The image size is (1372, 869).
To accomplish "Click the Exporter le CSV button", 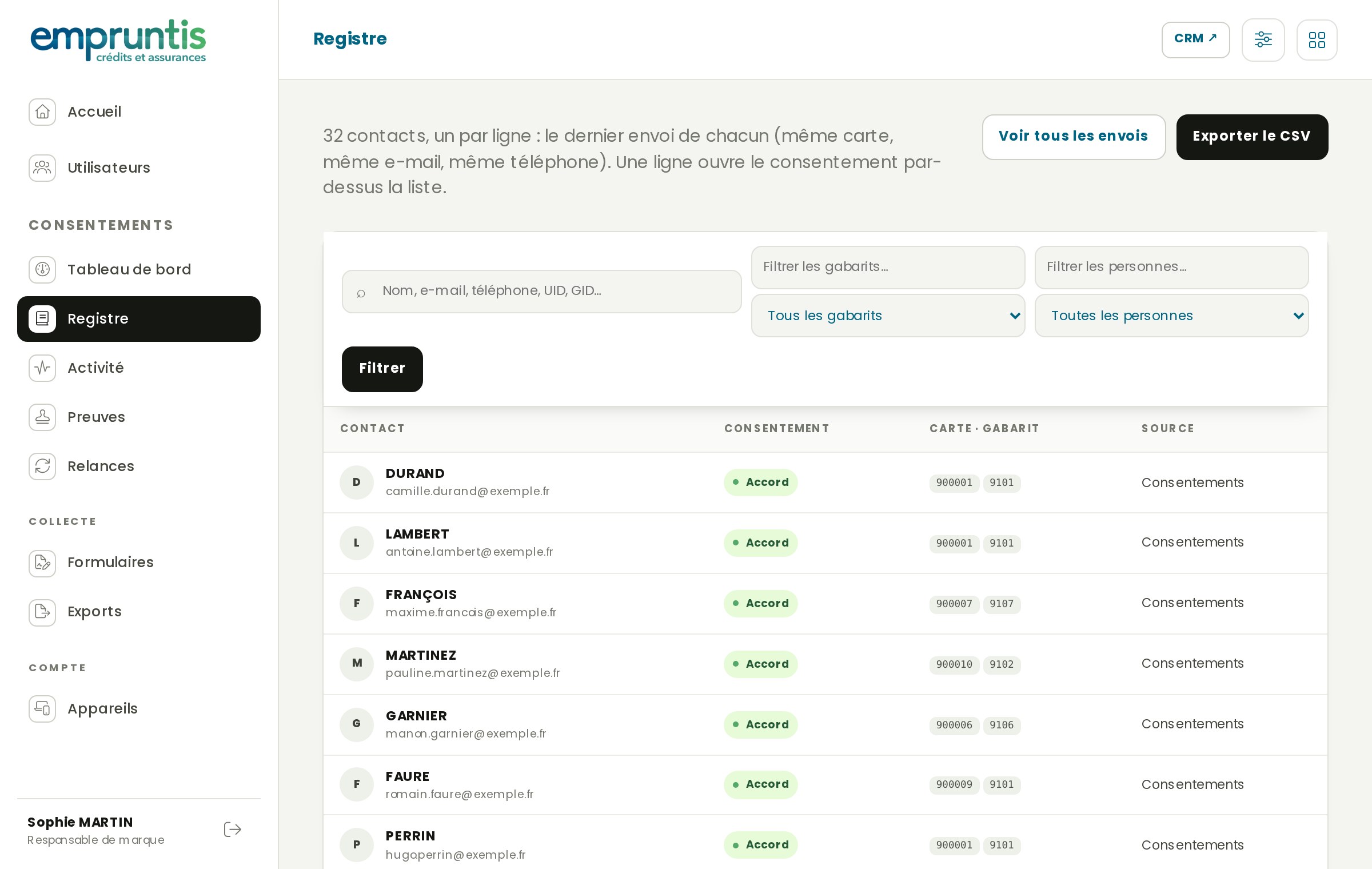I will (1252, 137).
